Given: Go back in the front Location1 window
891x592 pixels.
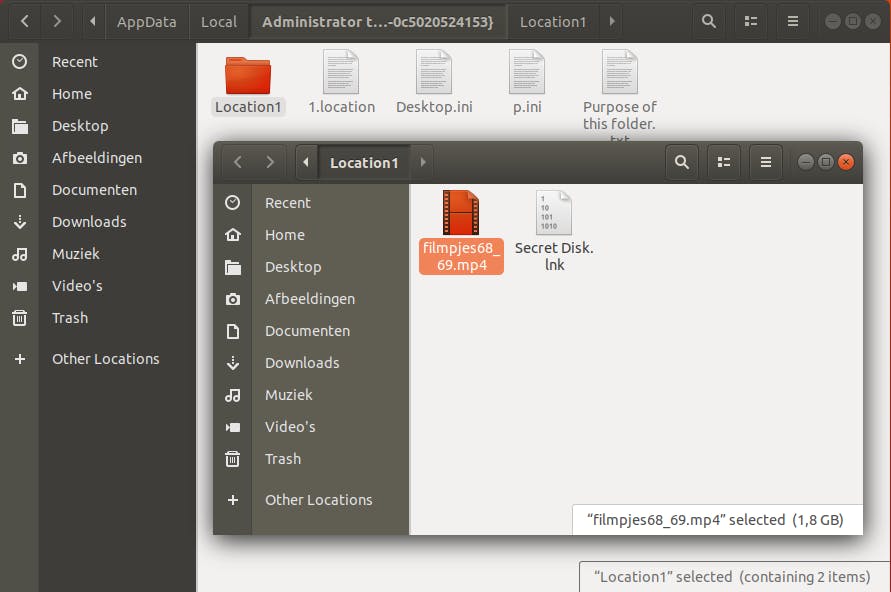Looking at the screenshot, I should pos(238,162).
